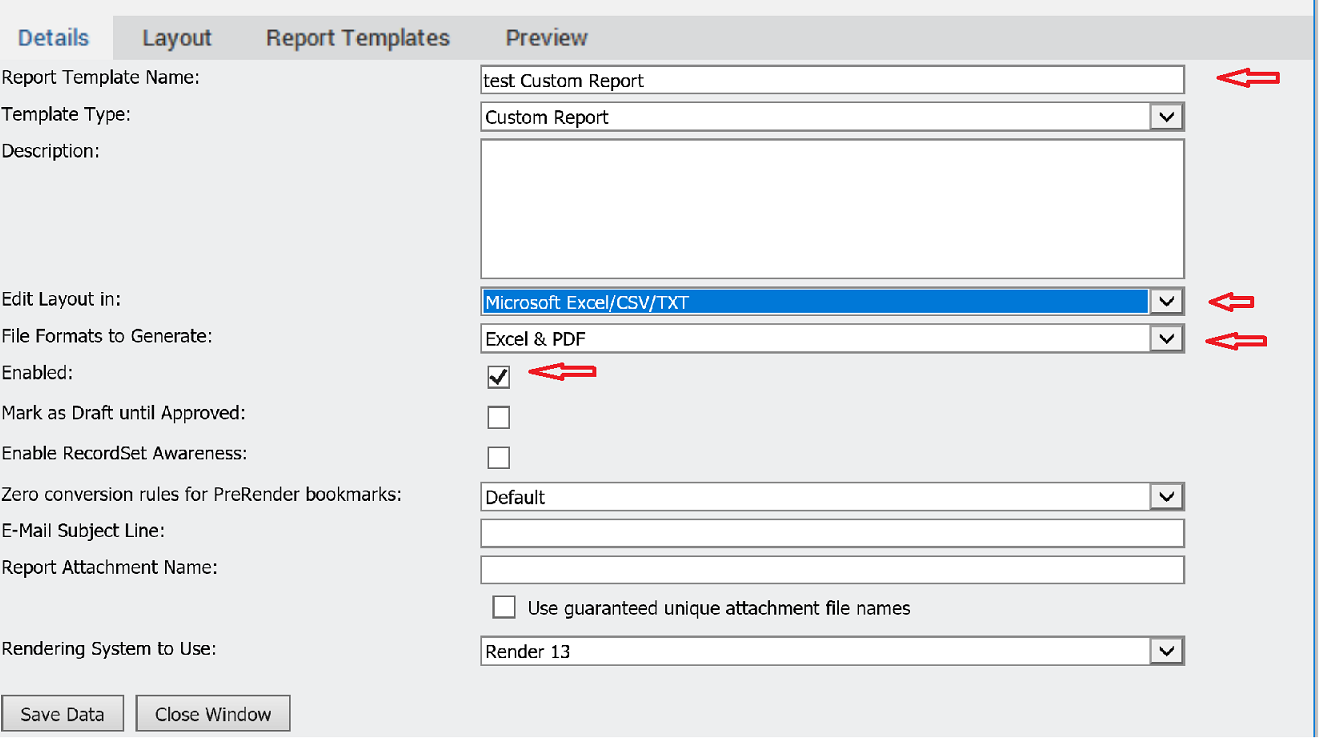Screen dimensions: 1319x748
Task: Open the Report Templates tab
Action: pyautogui.click(x=358, y=38)
